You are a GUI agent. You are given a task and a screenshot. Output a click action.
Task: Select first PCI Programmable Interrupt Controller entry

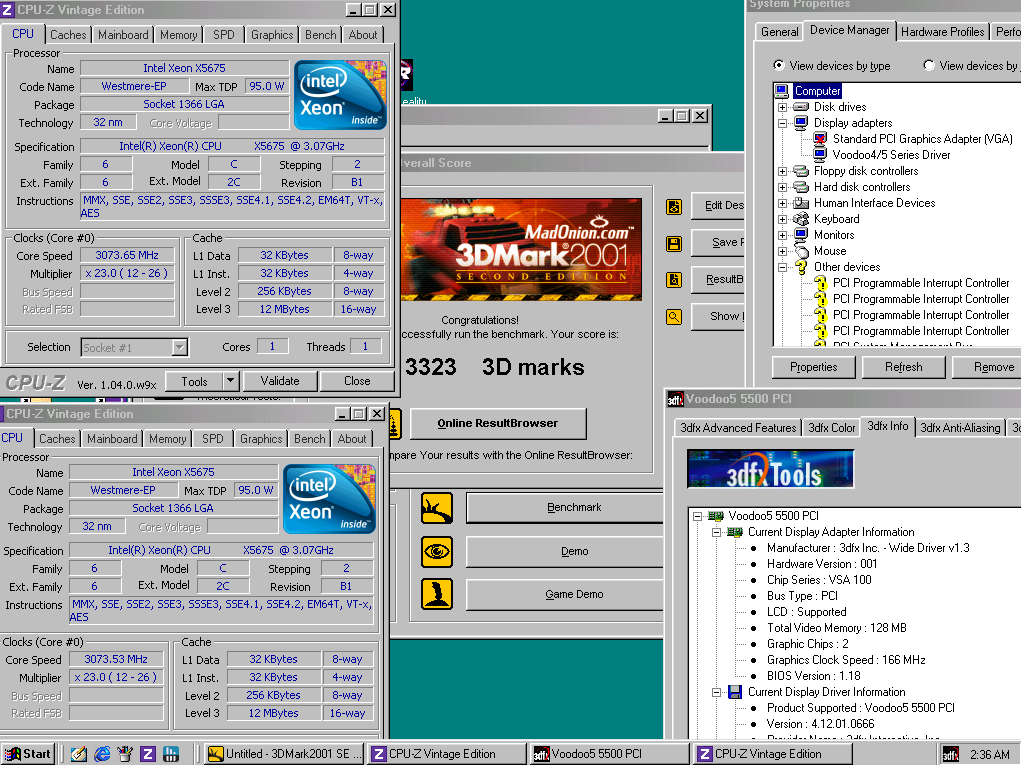point(921,283)
